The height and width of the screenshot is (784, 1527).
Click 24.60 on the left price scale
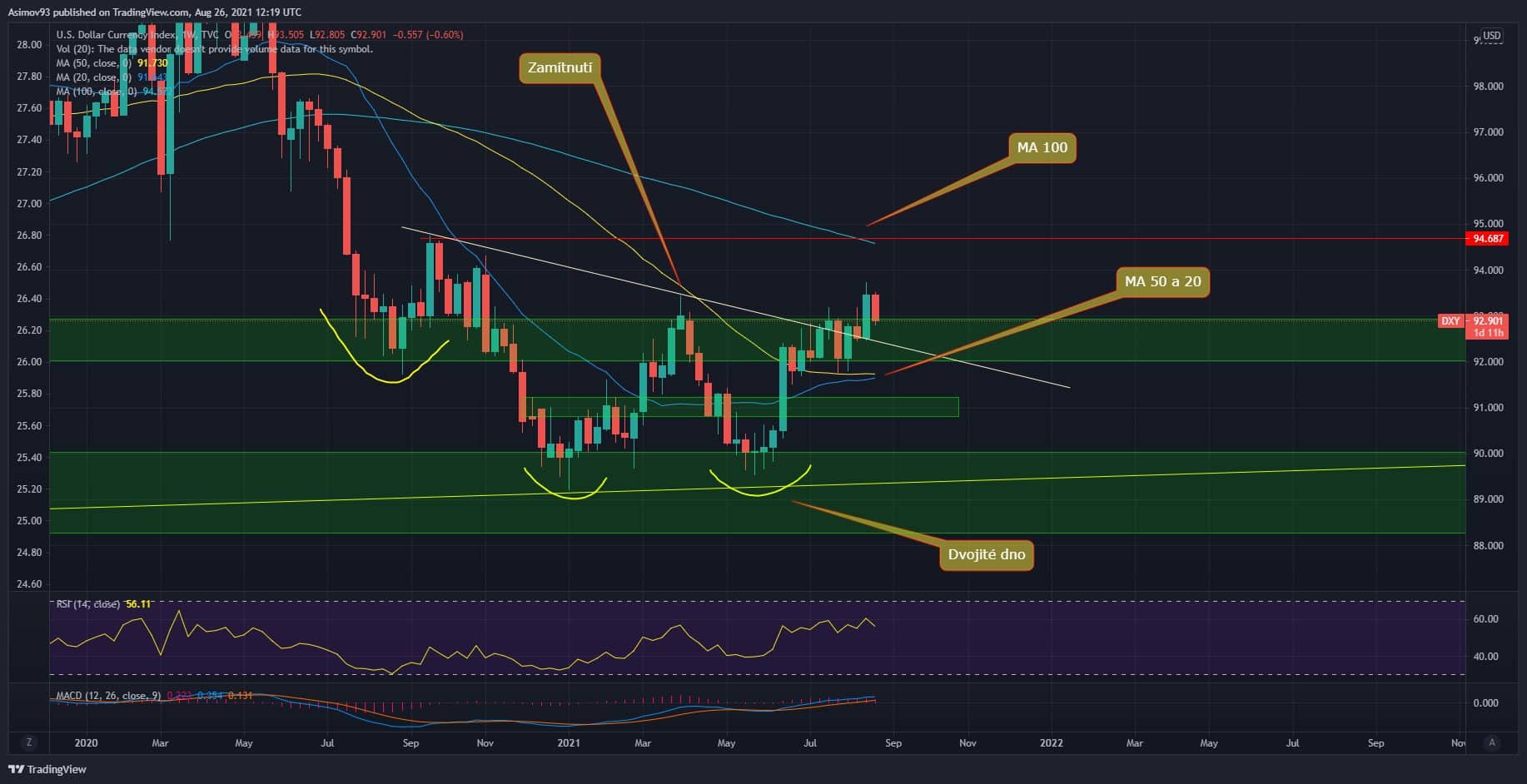pos(29,584)
